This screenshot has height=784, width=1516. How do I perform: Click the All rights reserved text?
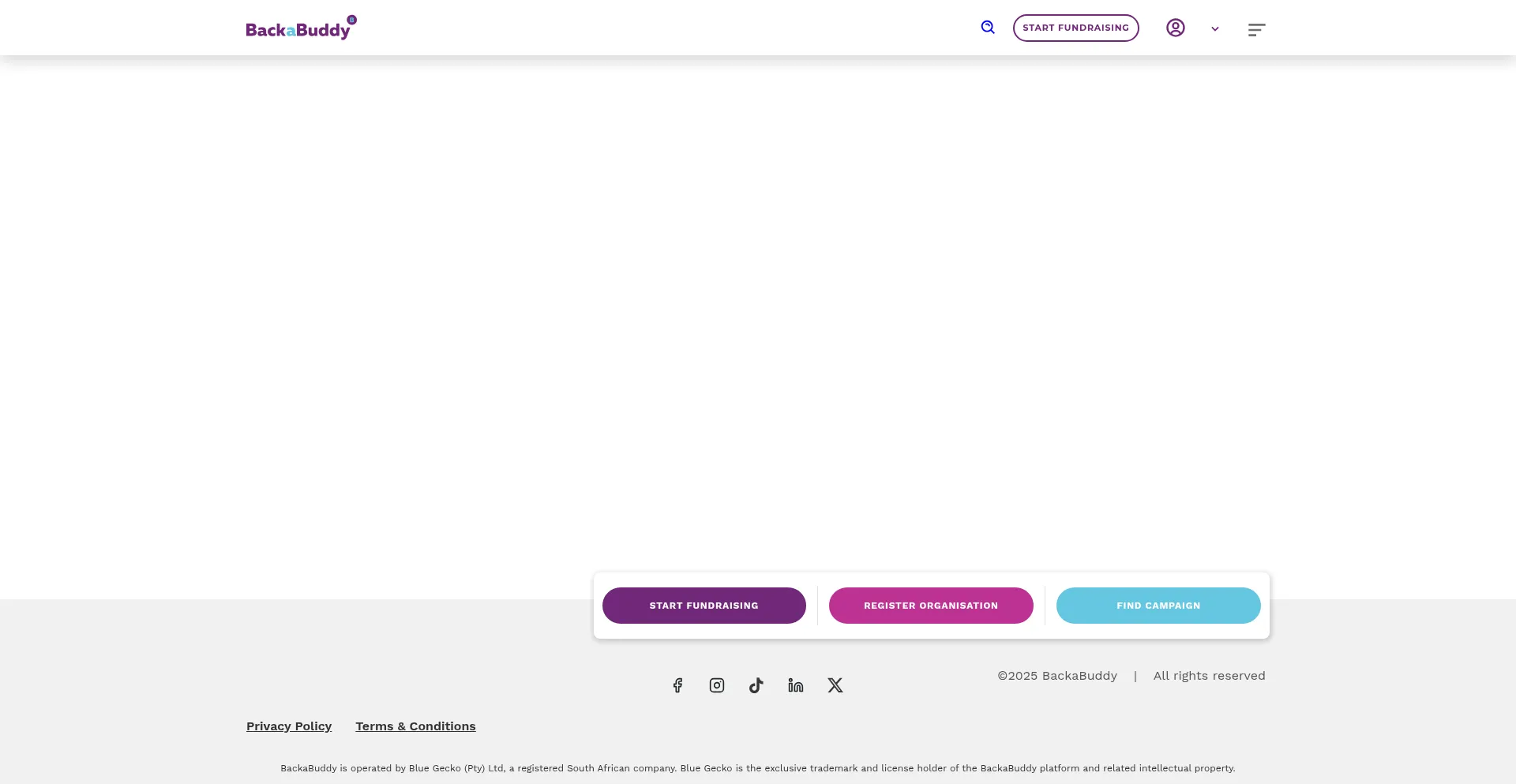[1209, 676]
